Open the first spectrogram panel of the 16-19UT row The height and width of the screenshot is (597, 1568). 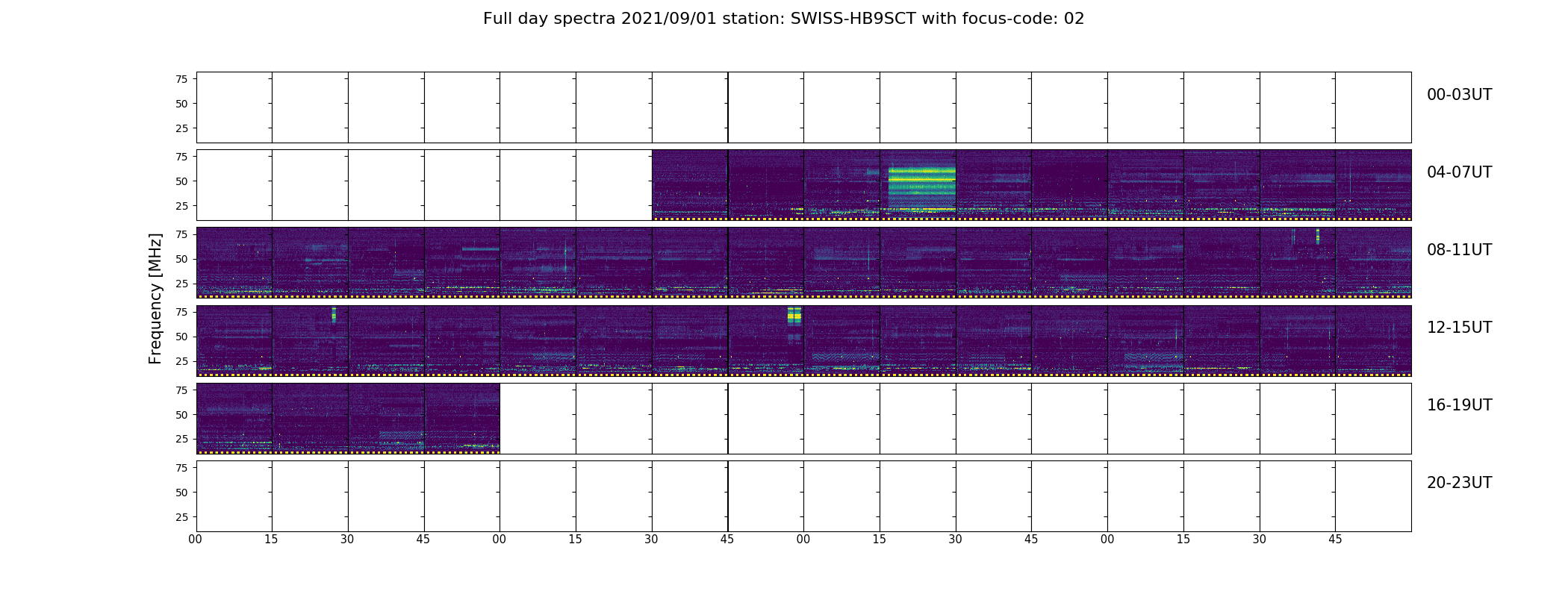234,418
